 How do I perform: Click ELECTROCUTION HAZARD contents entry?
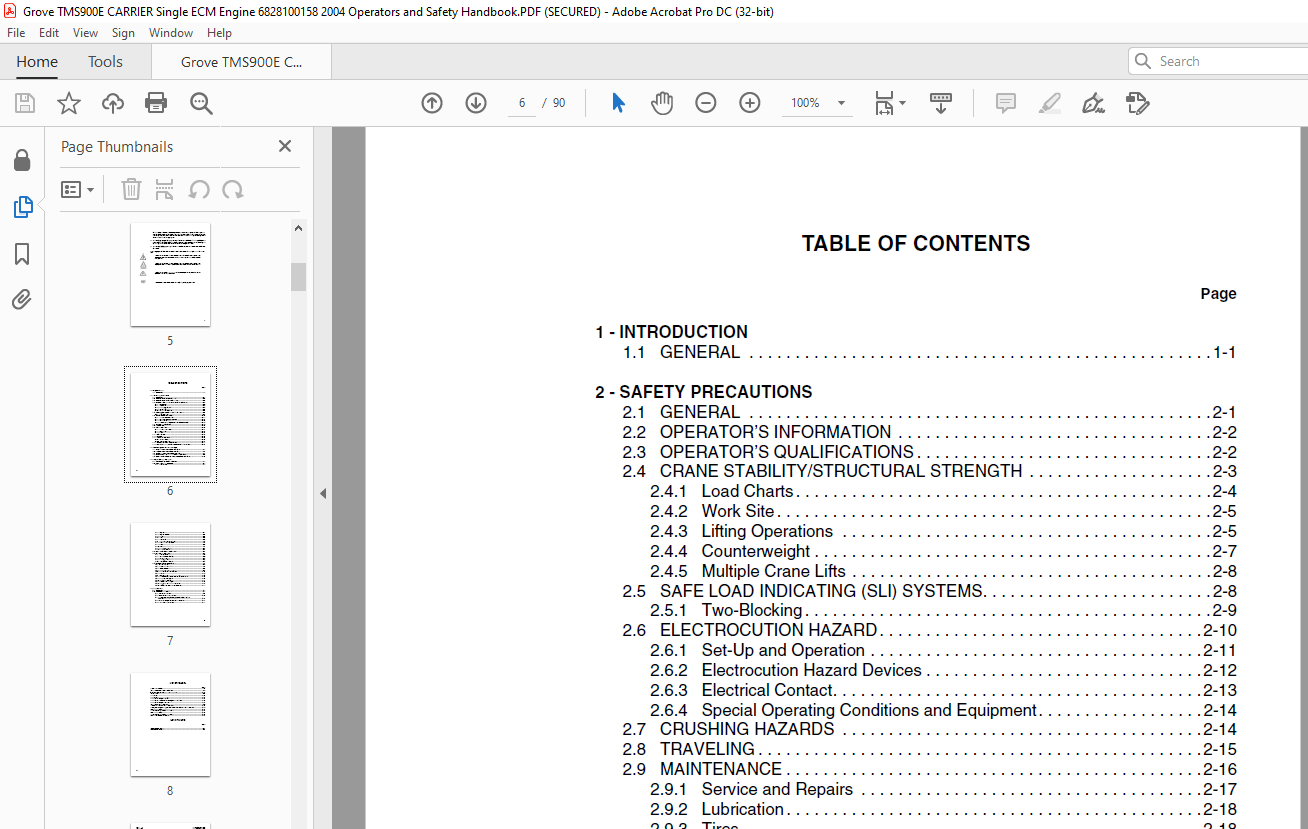(x=929, y=630)
